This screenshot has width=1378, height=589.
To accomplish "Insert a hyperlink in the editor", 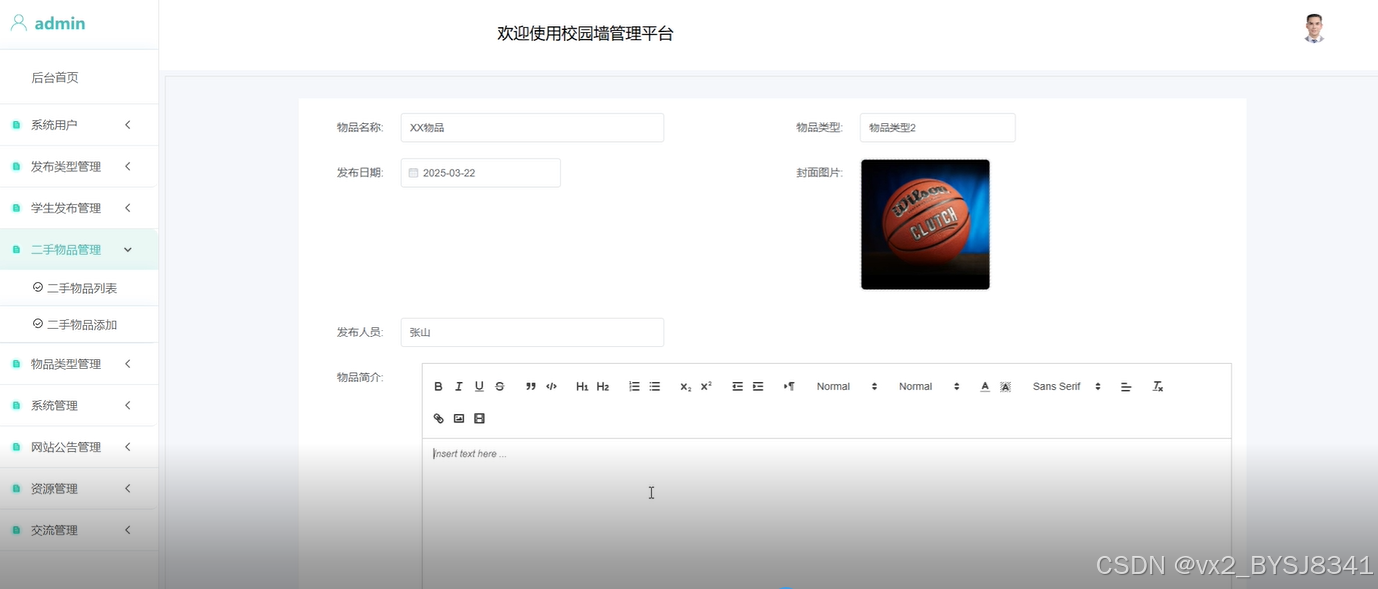I will point(438,418).
